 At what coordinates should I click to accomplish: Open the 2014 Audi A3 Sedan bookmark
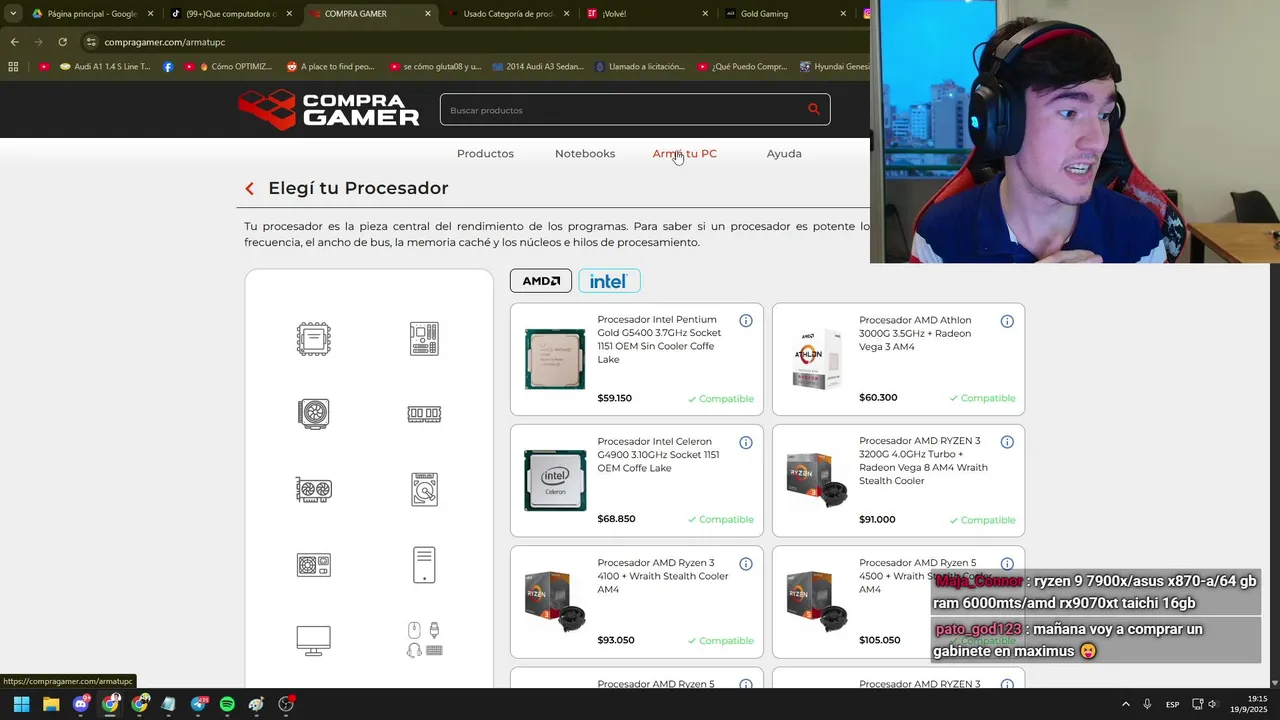538,67
